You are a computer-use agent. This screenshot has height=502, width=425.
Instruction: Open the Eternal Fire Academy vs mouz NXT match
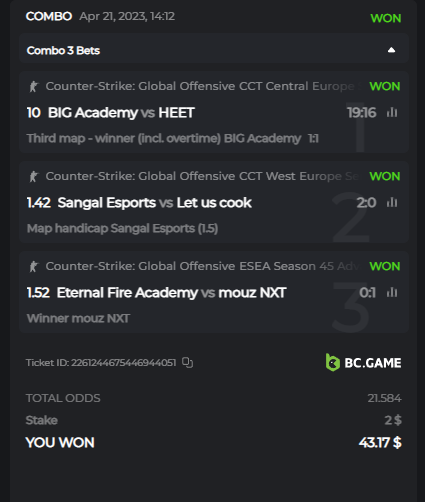[x=171, y=293]
